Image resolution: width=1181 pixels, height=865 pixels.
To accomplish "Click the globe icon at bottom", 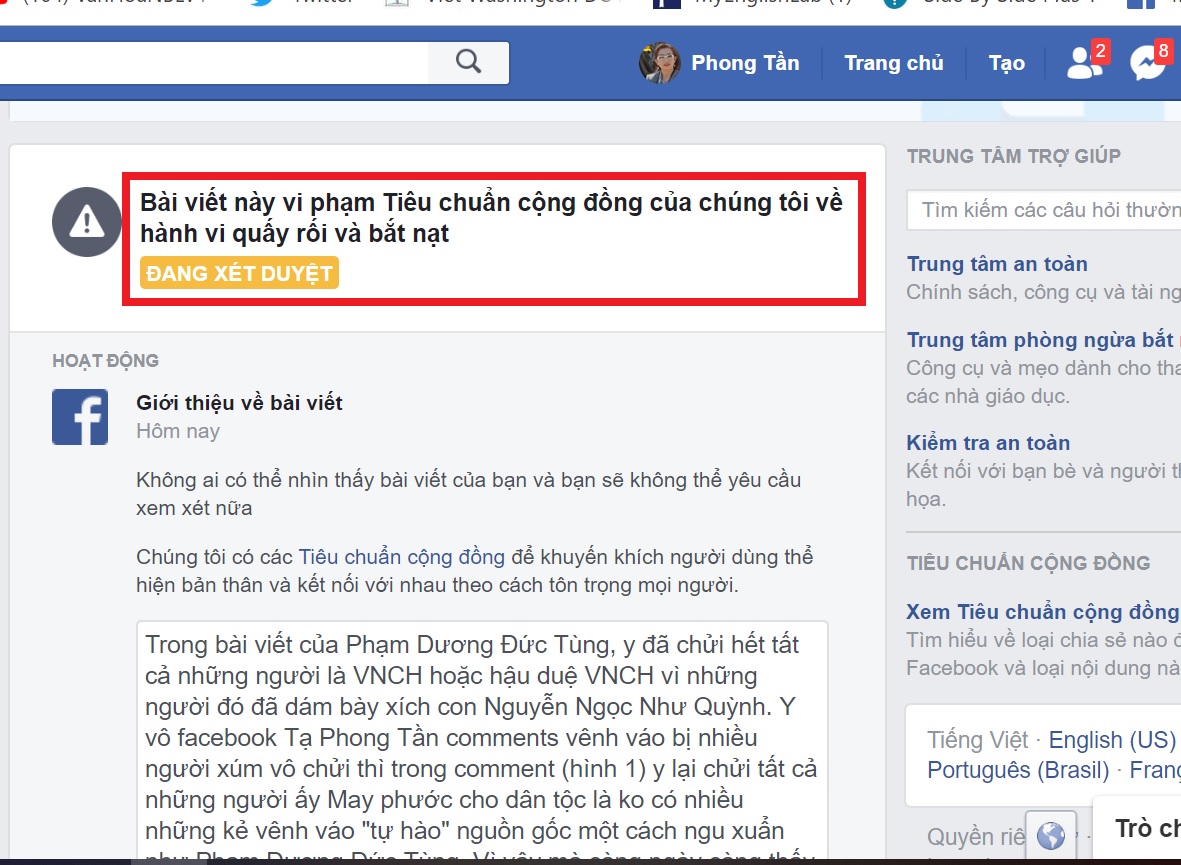I will point(1051,835).
